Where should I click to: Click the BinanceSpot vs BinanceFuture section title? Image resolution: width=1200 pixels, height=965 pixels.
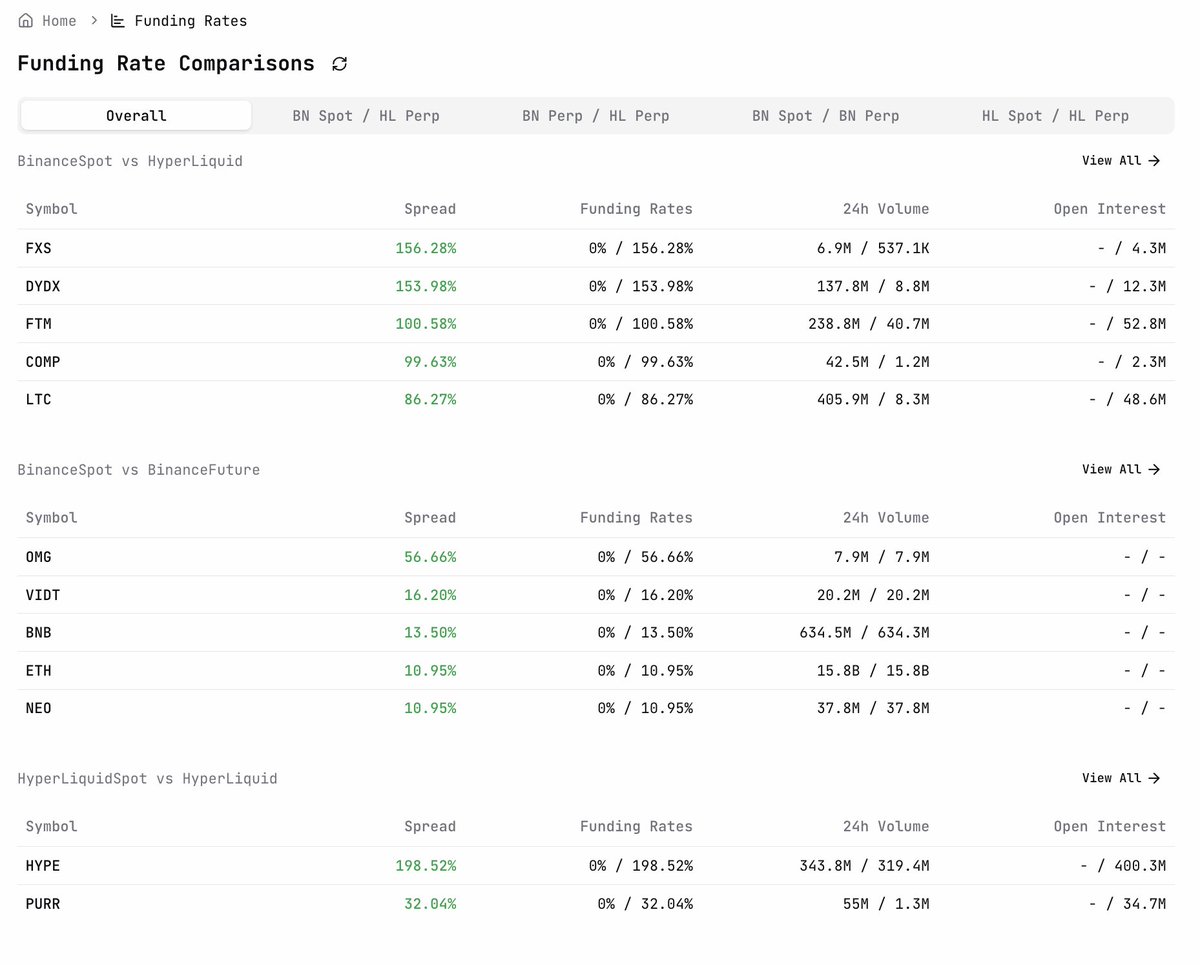coord(139,469)
